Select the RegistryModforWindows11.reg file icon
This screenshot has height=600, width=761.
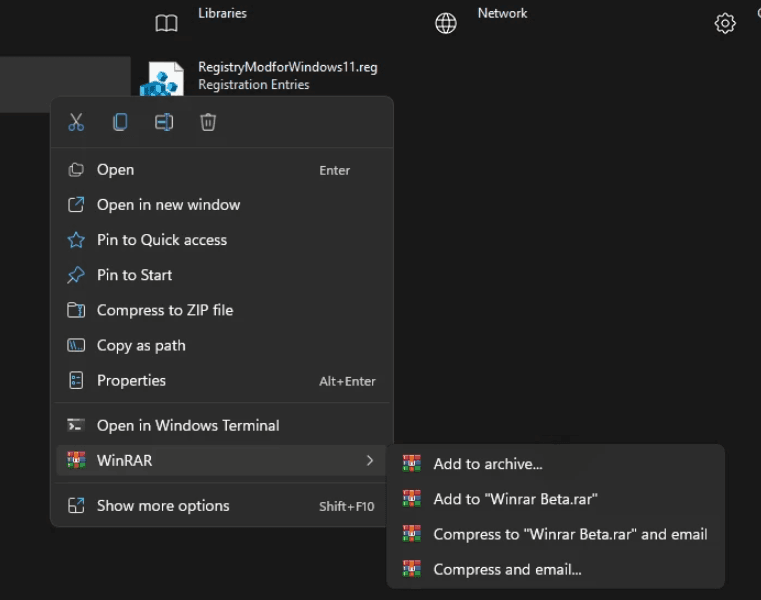(162, 78)
